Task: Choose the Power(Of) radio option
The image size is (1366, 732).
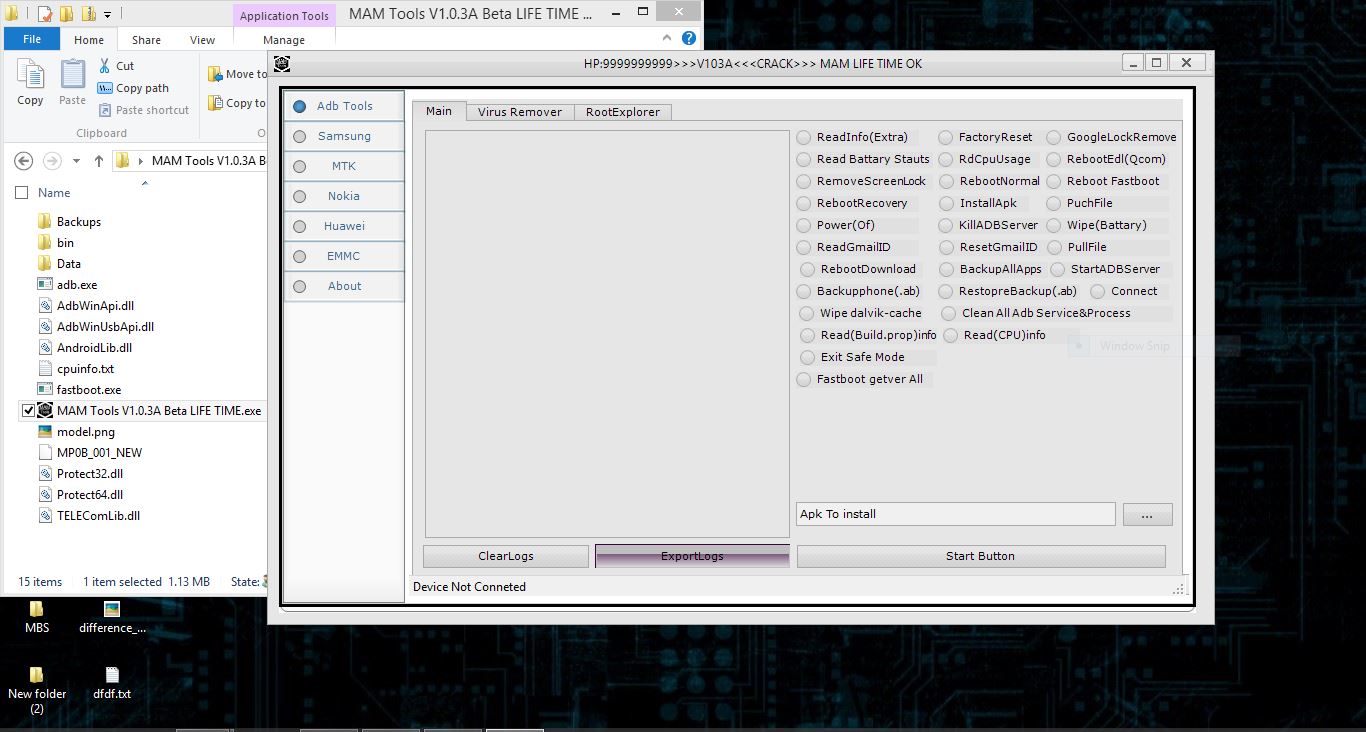Action: pyautogui.click(x=804, y=225)
